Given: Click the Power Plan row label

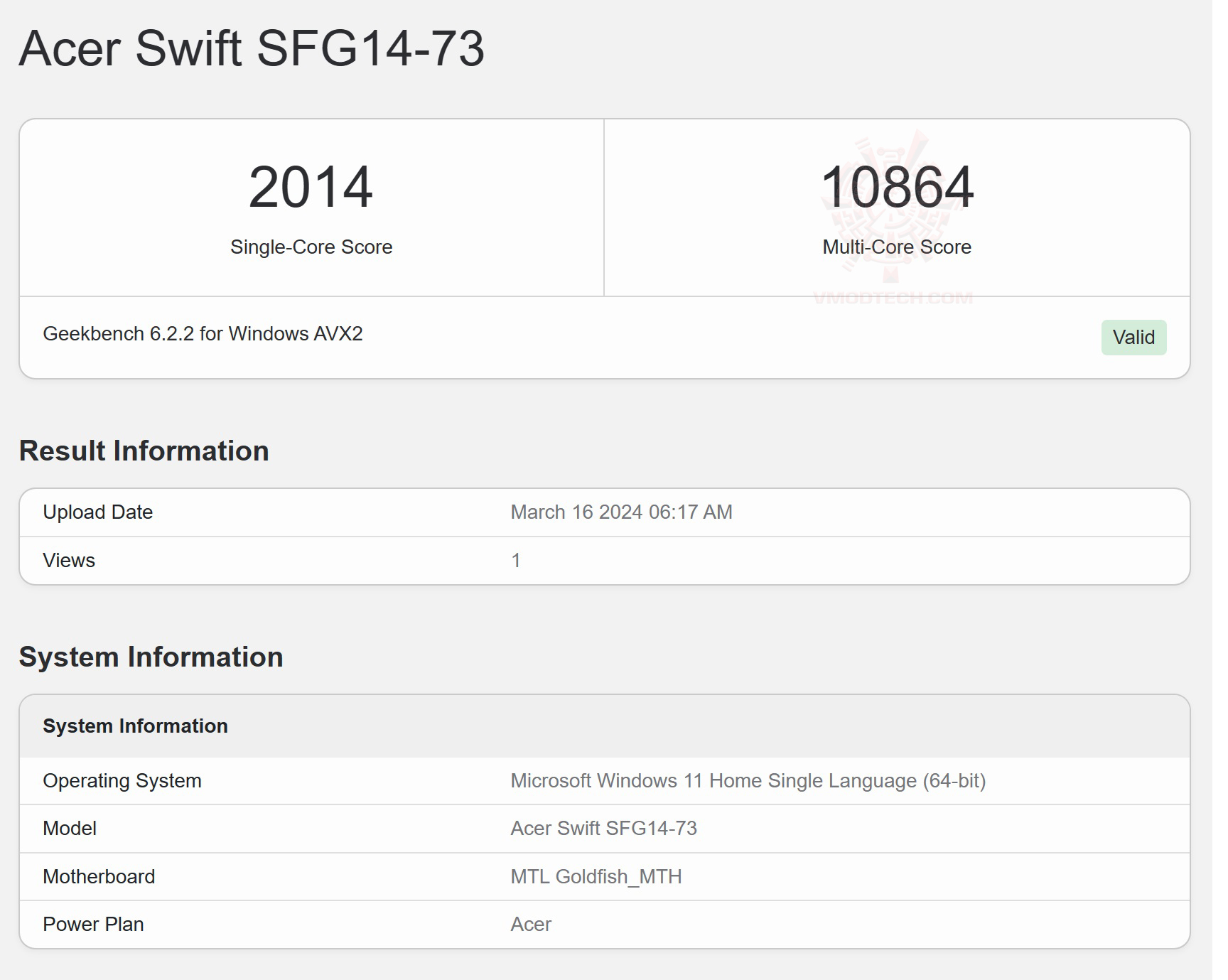Looking at the screenshot, I should click(93, 925).
